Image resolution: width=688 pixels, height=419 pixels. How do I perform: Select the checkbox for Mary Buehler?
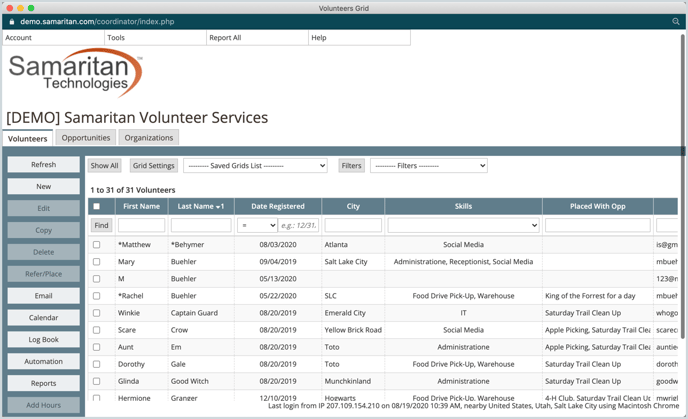(97, 262)
